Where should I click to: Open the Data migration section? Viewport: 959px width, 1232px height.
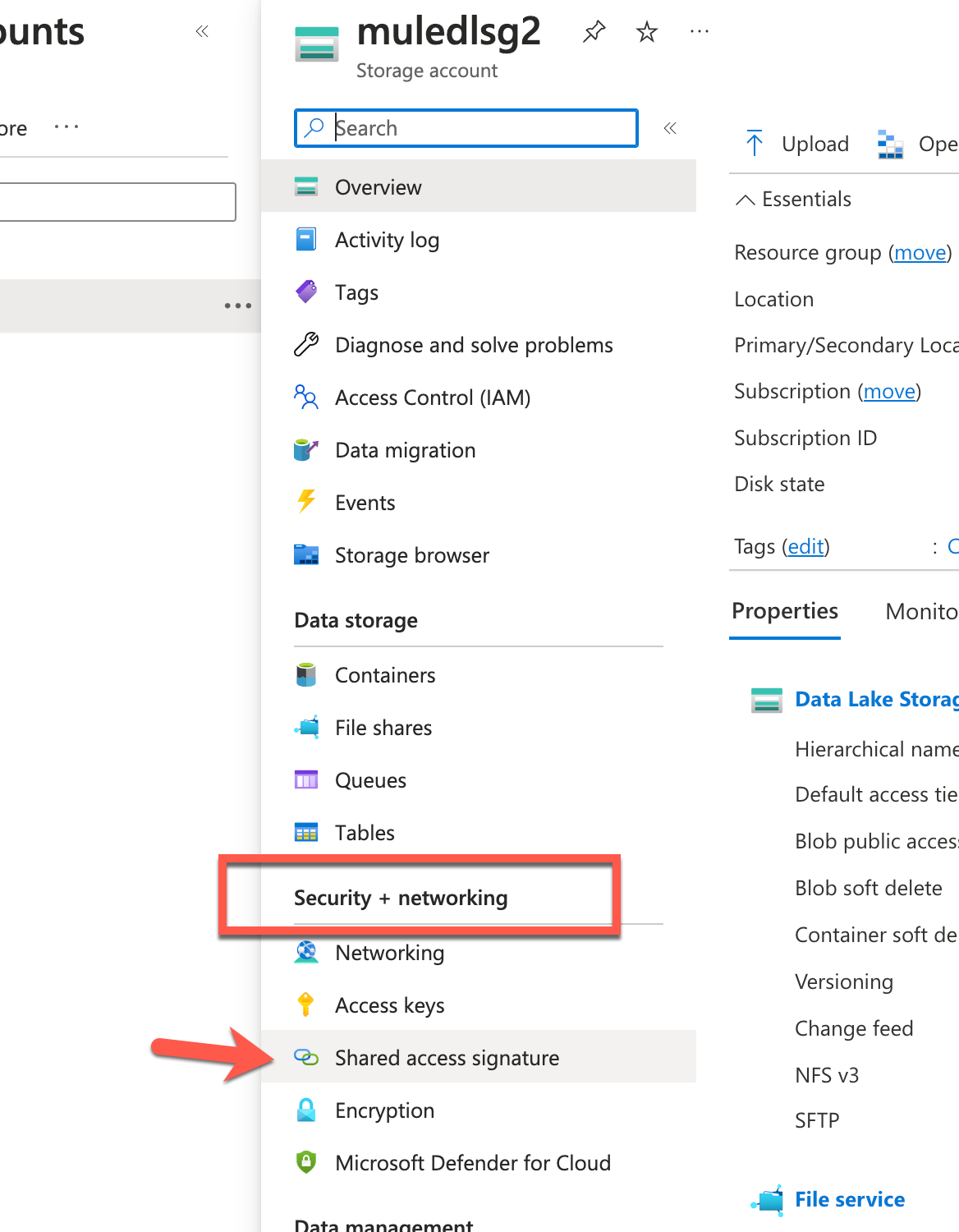tap(405, 449)
